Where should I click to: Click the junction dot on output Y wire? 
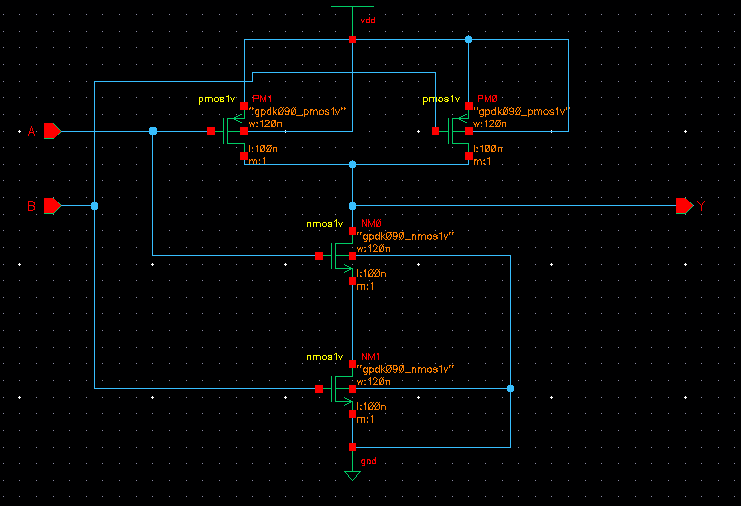(352, 205)
